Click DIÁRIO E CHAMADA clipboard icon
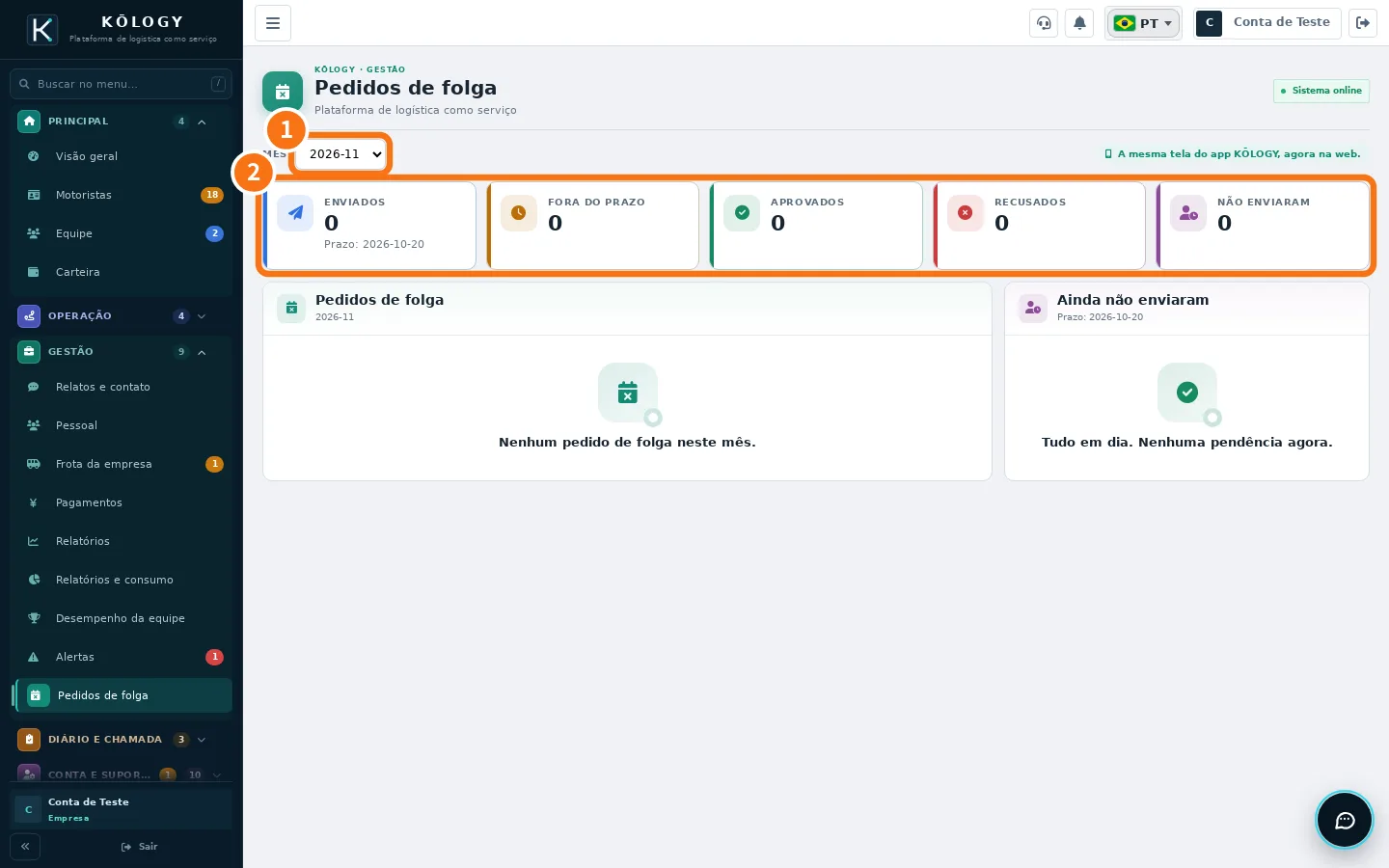1389x868 pixels. 29,740
